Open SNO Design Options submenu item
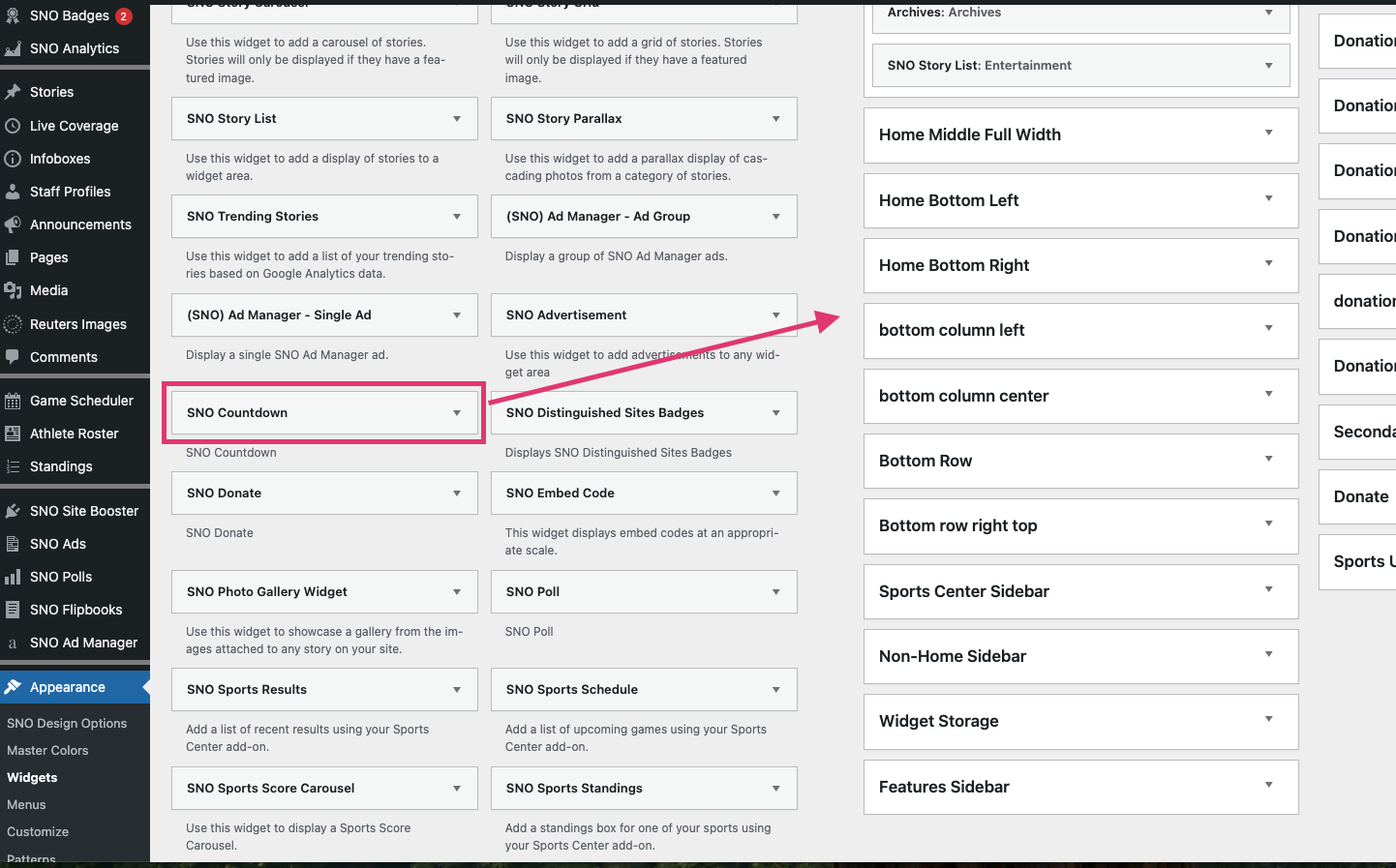This screenshot has width=1396, height=868. pos(67,724)
